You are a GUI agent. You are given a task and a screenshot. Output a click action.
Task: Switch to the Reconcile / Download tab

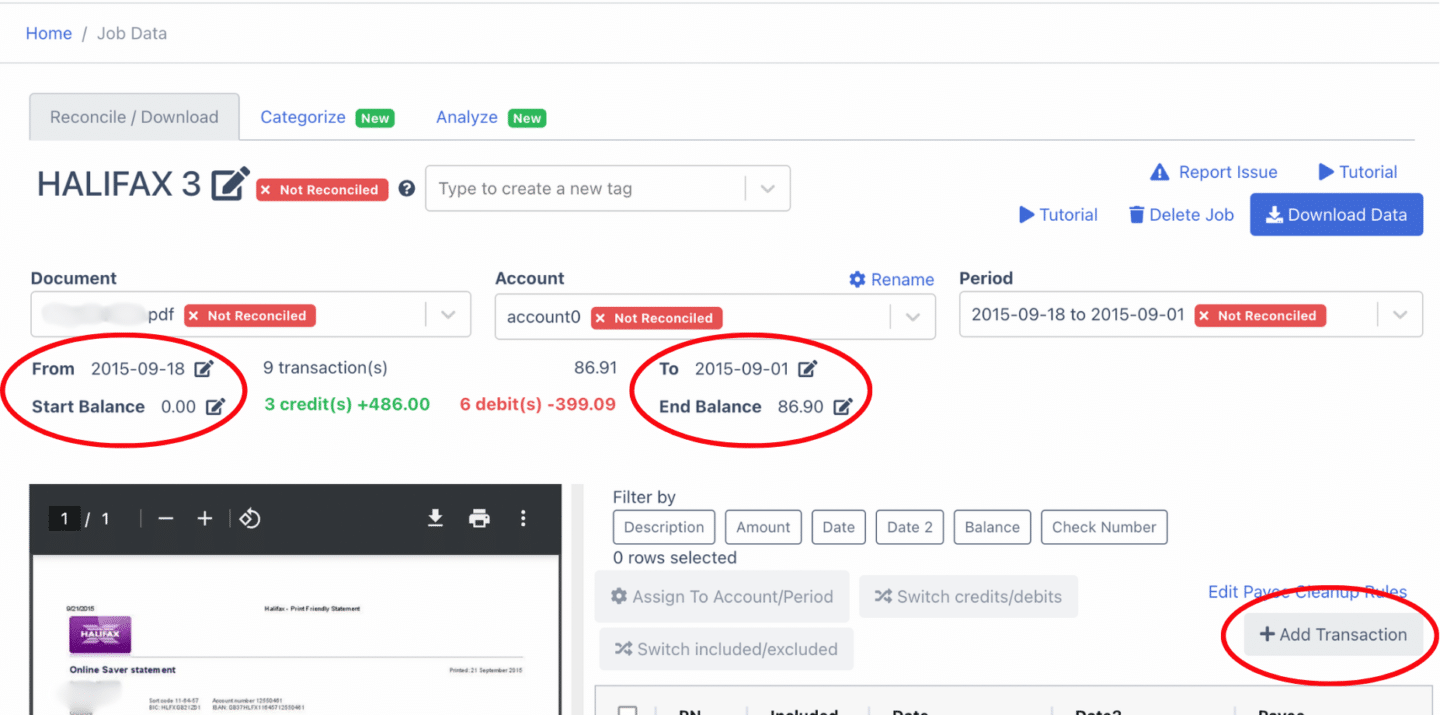coord(134,117)
